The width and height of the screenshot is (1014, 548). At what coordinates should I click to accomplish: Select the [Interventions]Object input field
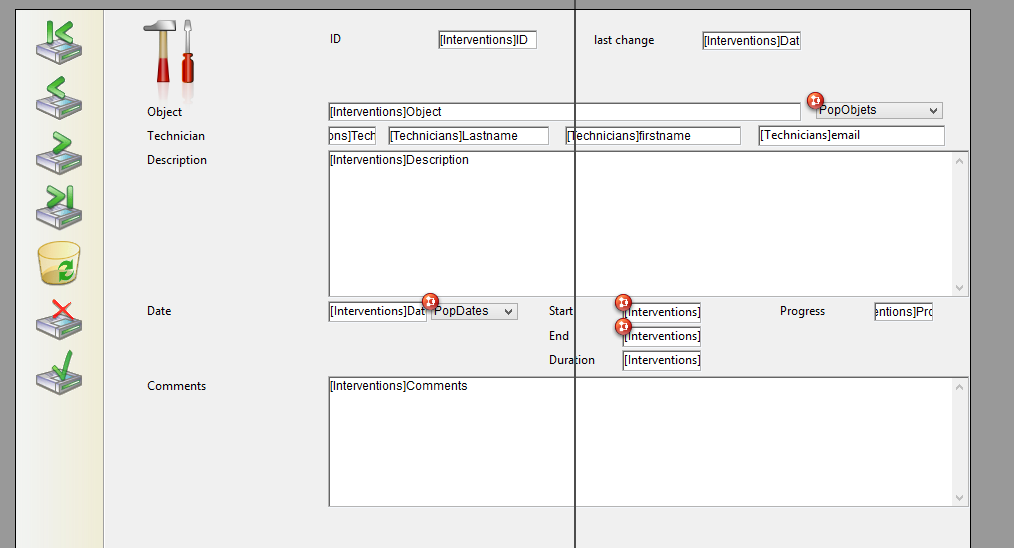564,112
